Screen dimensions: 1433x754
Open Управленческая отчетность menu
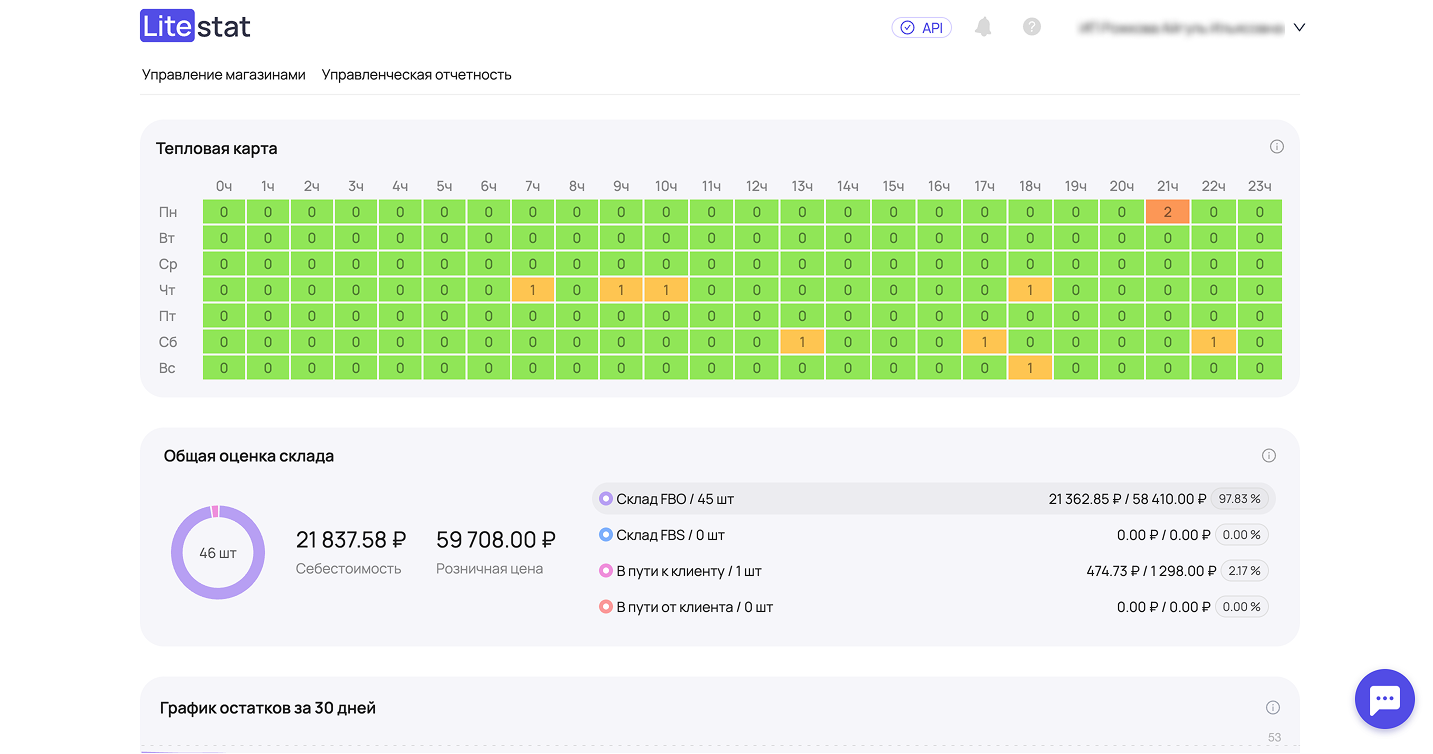pos(416,75)
